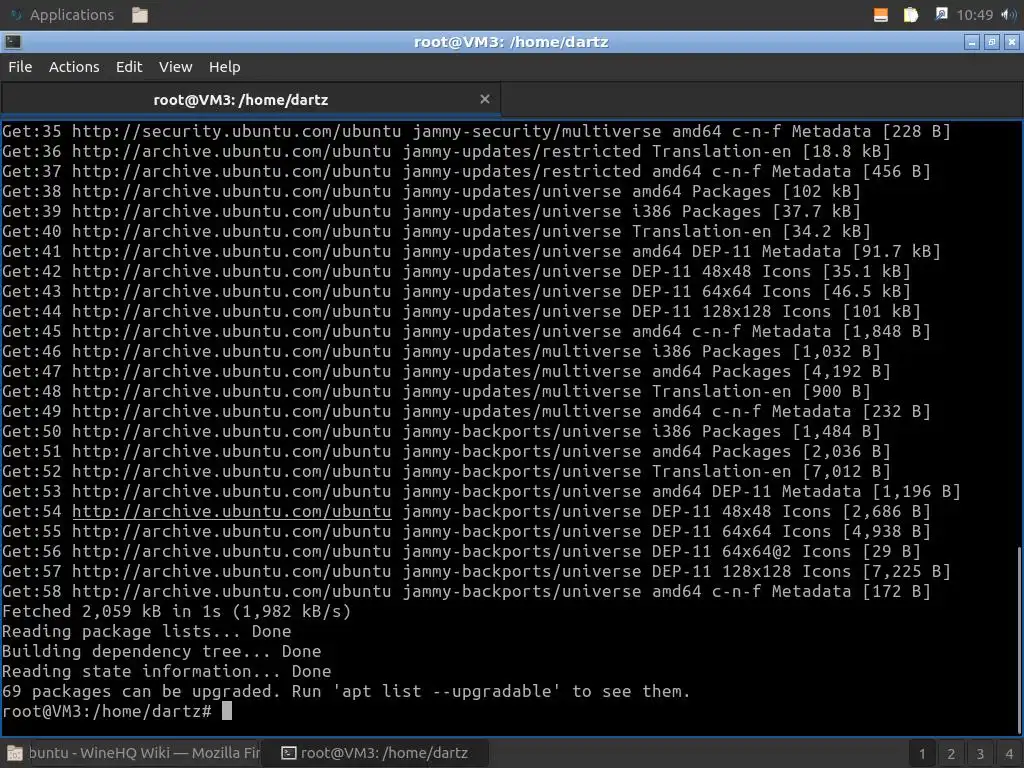This screenshot has width=1024, height=768.
Task: Switch to workspace 1
Action: (922, 754)
